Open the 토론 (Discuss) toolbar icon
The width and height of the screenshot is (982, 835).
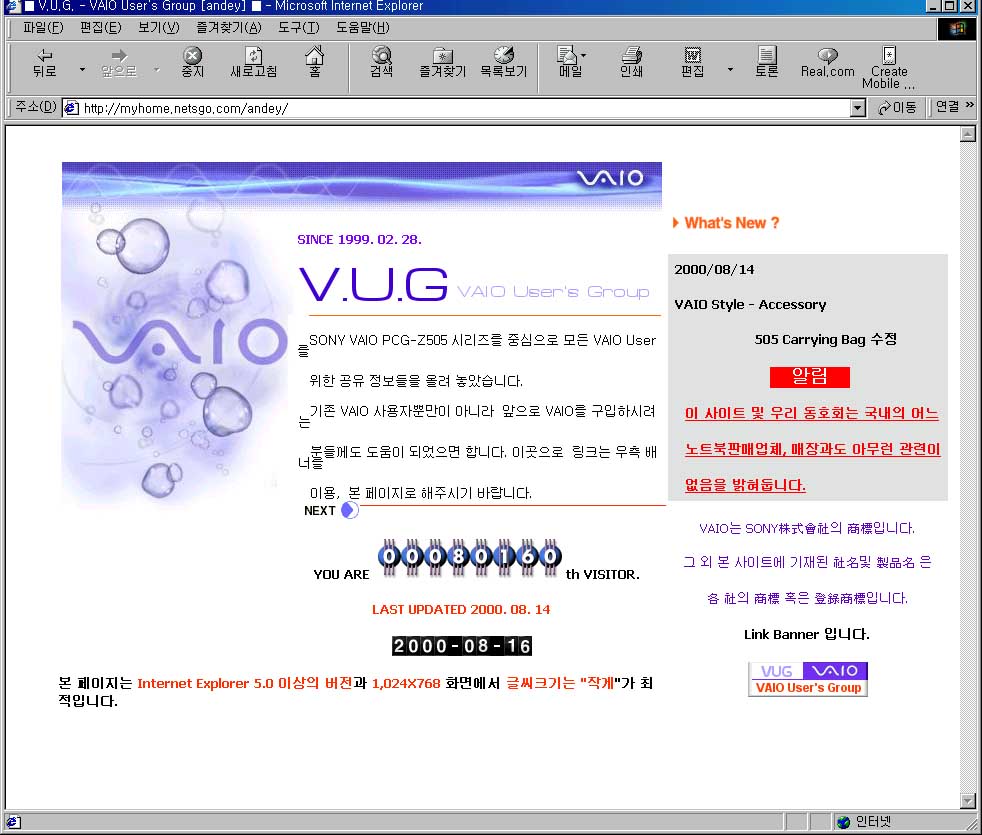coord(765,62)
